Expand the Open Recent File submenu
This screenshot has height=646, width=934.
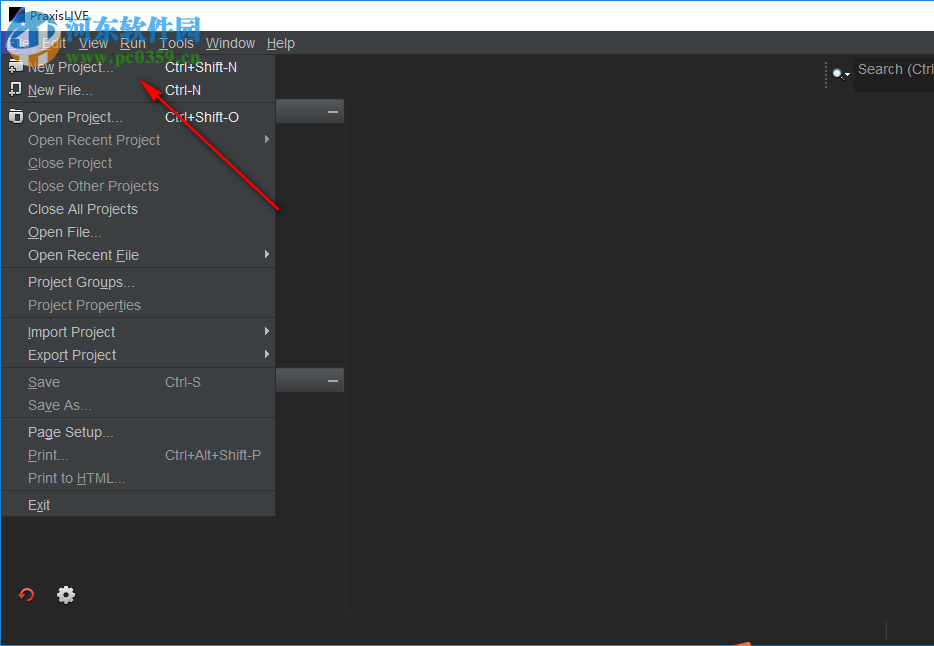[266, 255]
